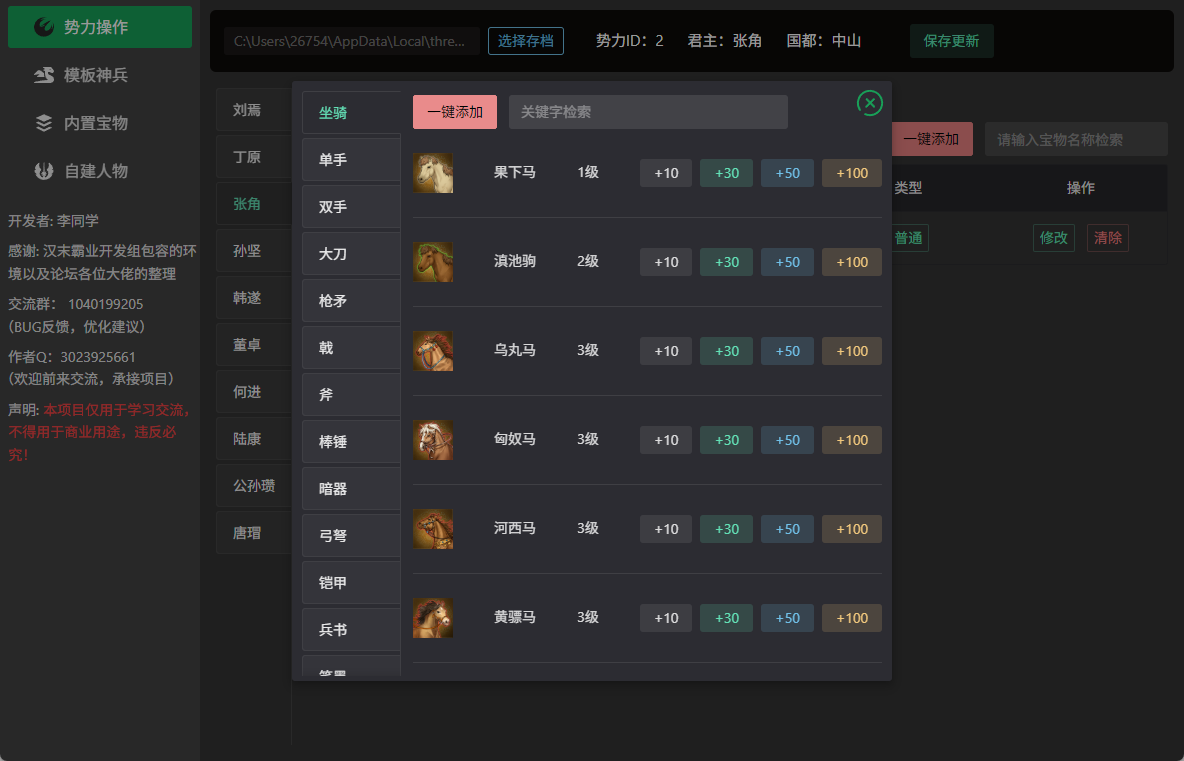Click the 黄骠马 horse icon
1184x761 pixels.
(433, 618)
